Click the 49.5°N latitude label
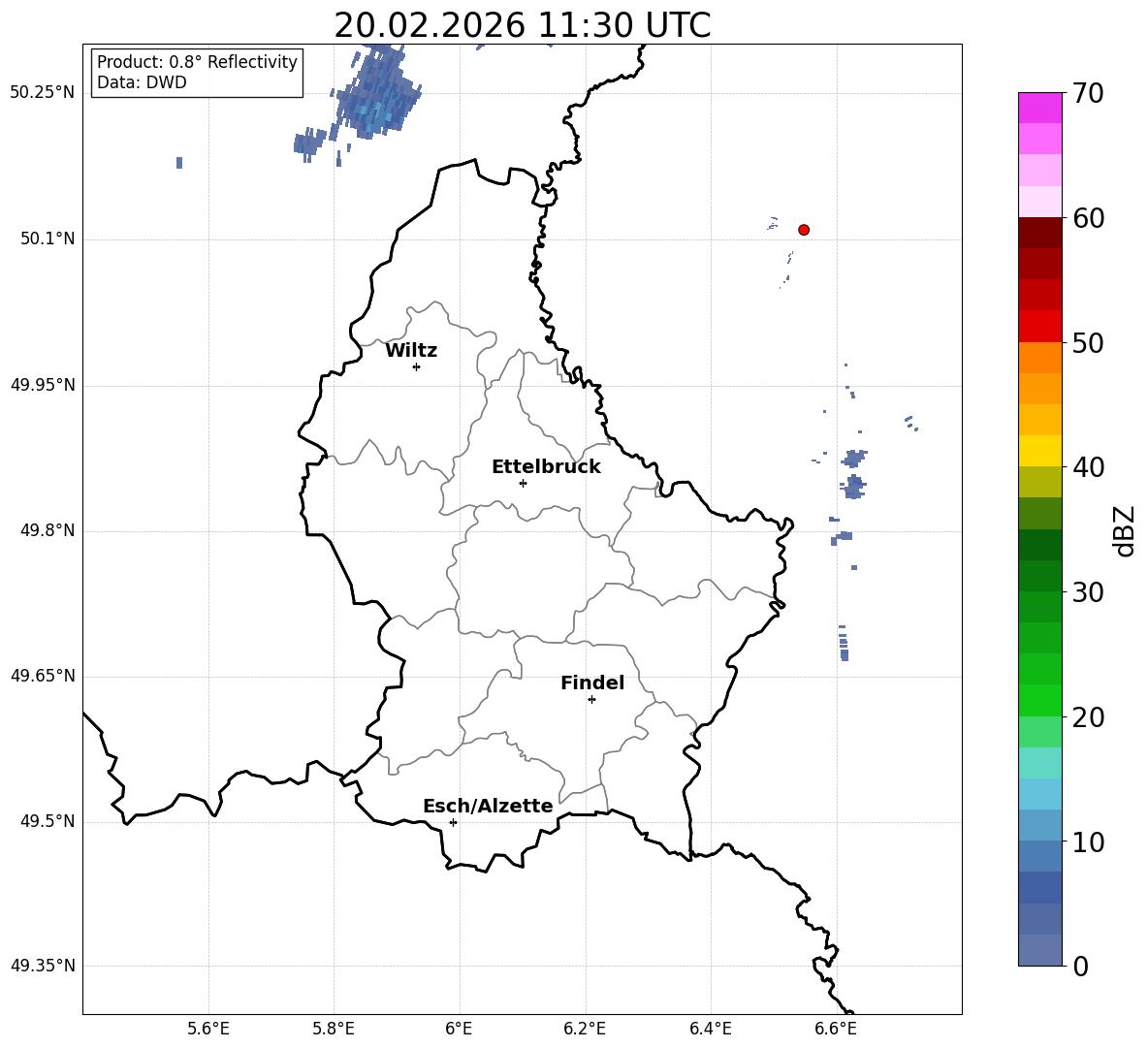Screen dimensions: 1148x1048 (48, 821)
